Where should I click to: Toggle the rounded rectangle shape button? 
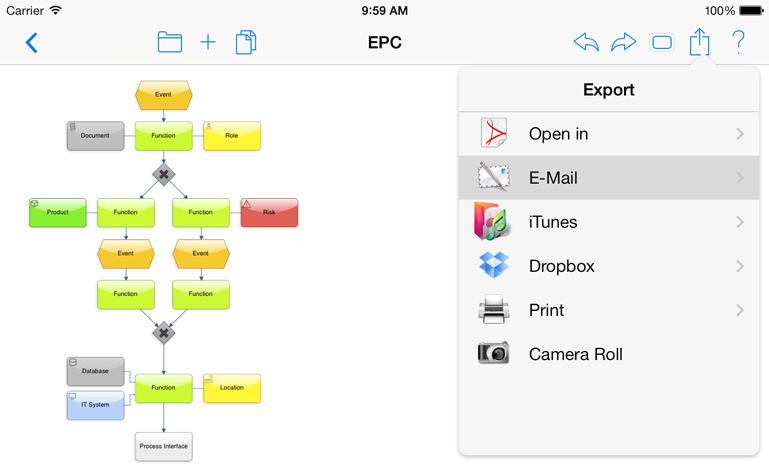(x=662, y=43)
